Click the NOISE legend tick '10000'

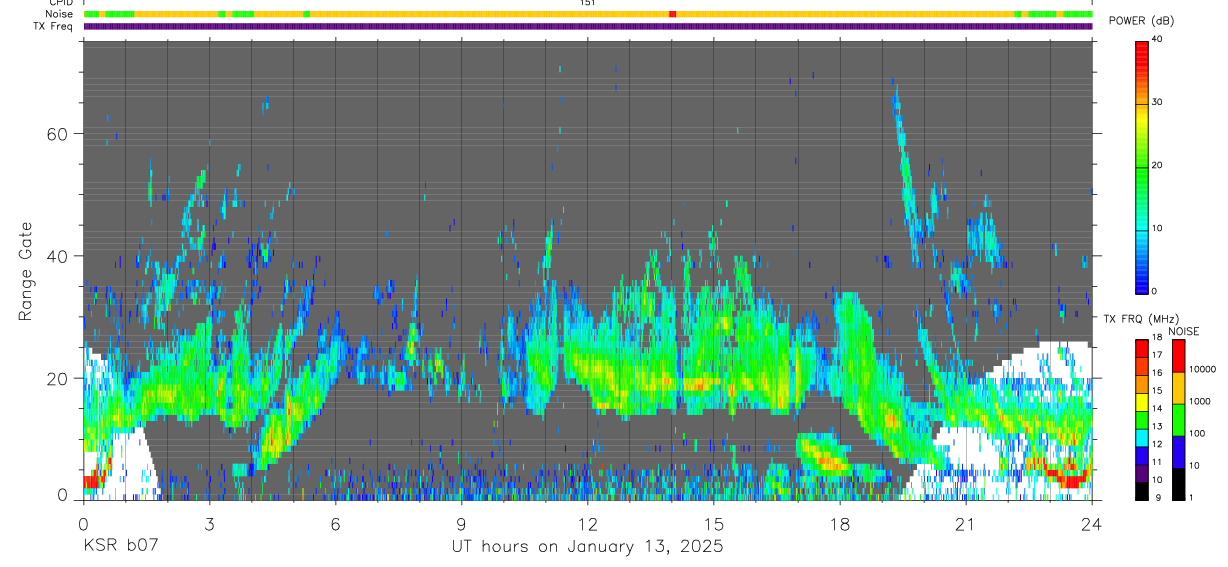pyautogui.click(x=1202, y=369)
